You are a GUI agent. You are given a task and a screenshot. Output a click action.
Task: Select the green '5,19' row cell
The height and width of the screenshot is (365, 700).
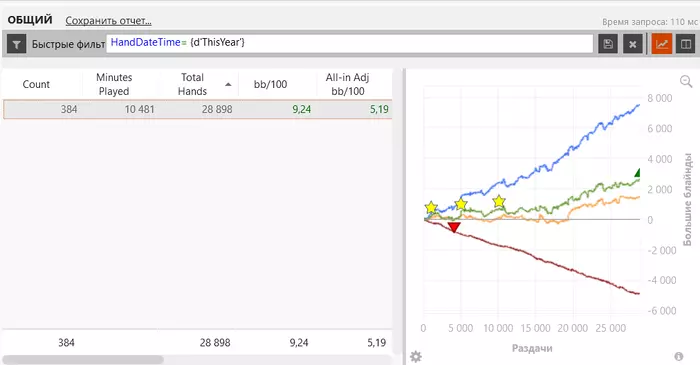[x=379, y=109]
